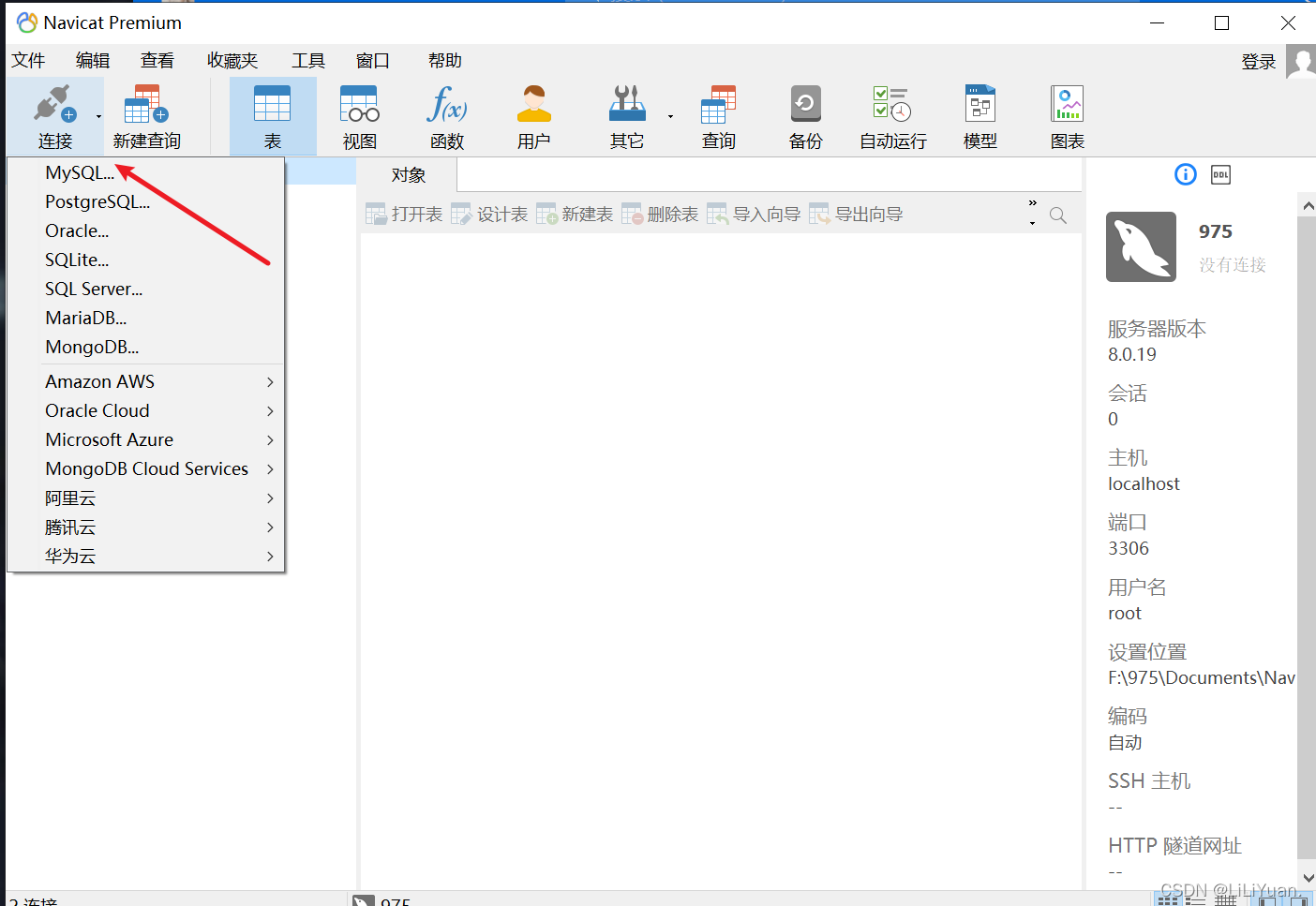Viewport: 1316px width, 906px height.
Task: Open the 工具 Tools menu
Action: [x=307, y=61]
